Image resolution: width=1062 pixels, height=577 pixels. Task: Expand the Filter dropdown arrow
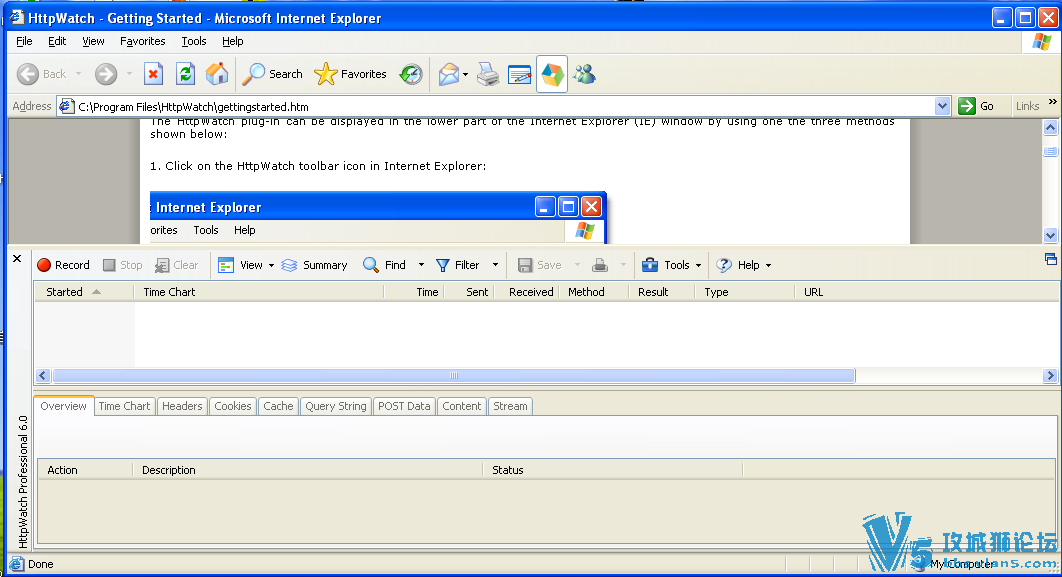[x=495, y=265]
